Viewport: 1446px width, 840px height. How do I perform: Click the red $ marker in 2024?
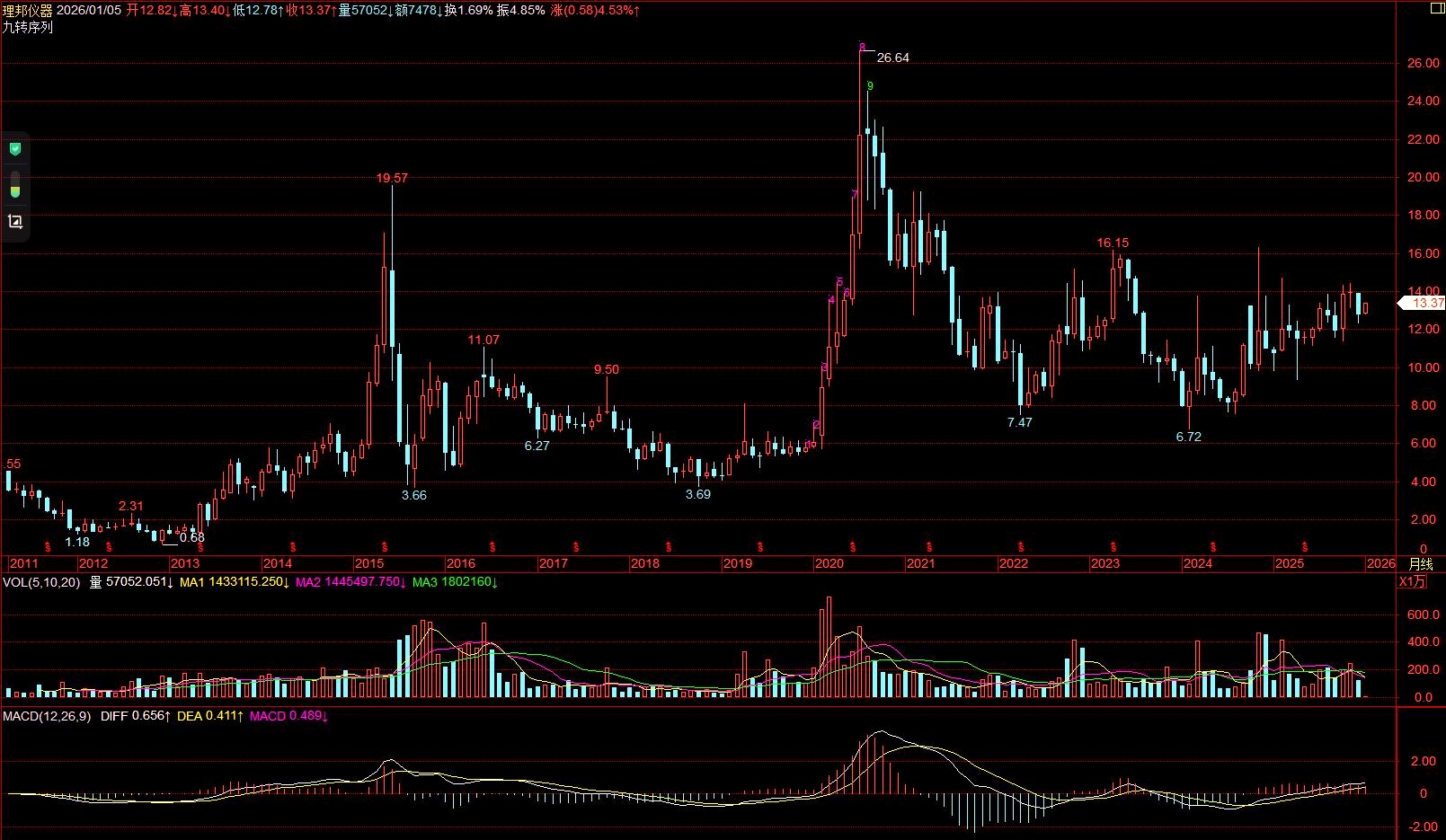click(x=1213, y=546)
